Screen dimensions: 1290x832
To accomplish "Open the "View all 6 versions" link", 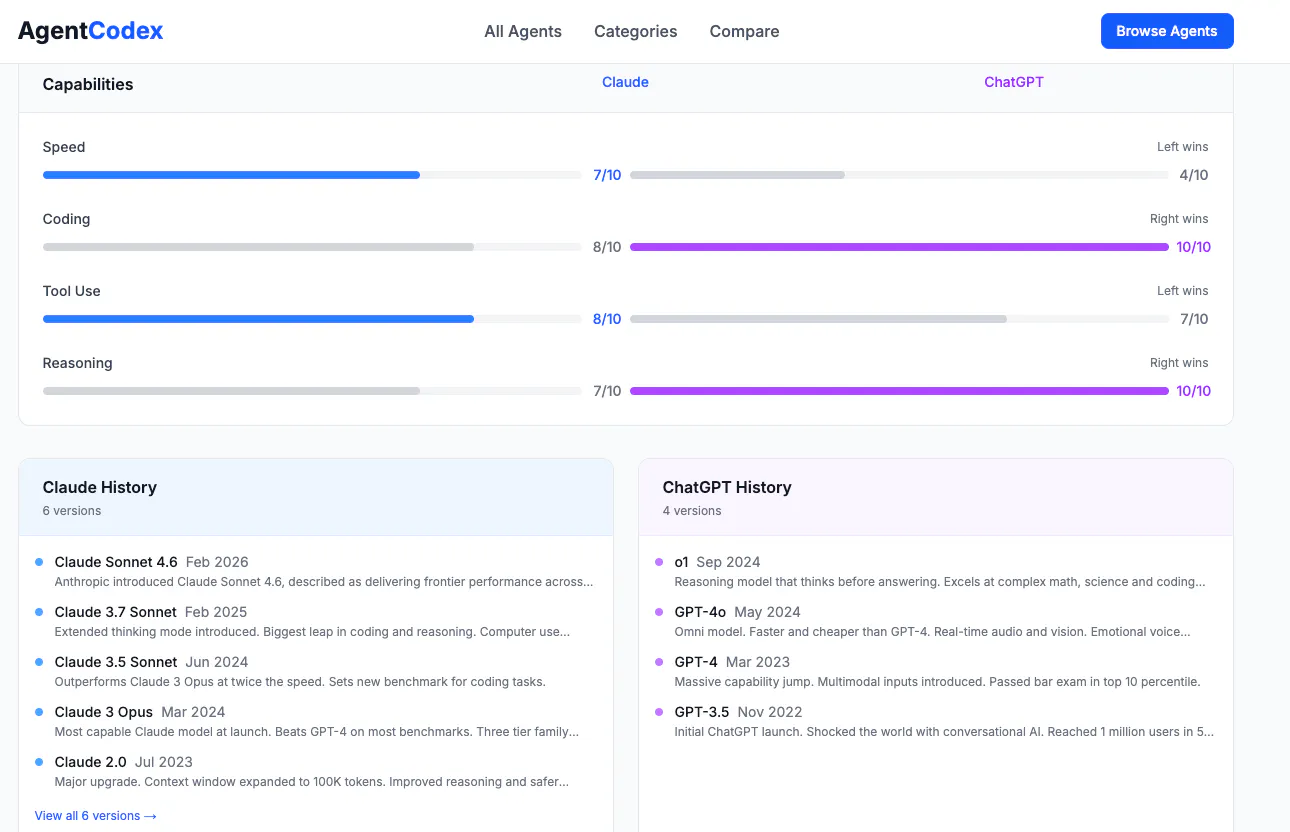I will (96, 816).
